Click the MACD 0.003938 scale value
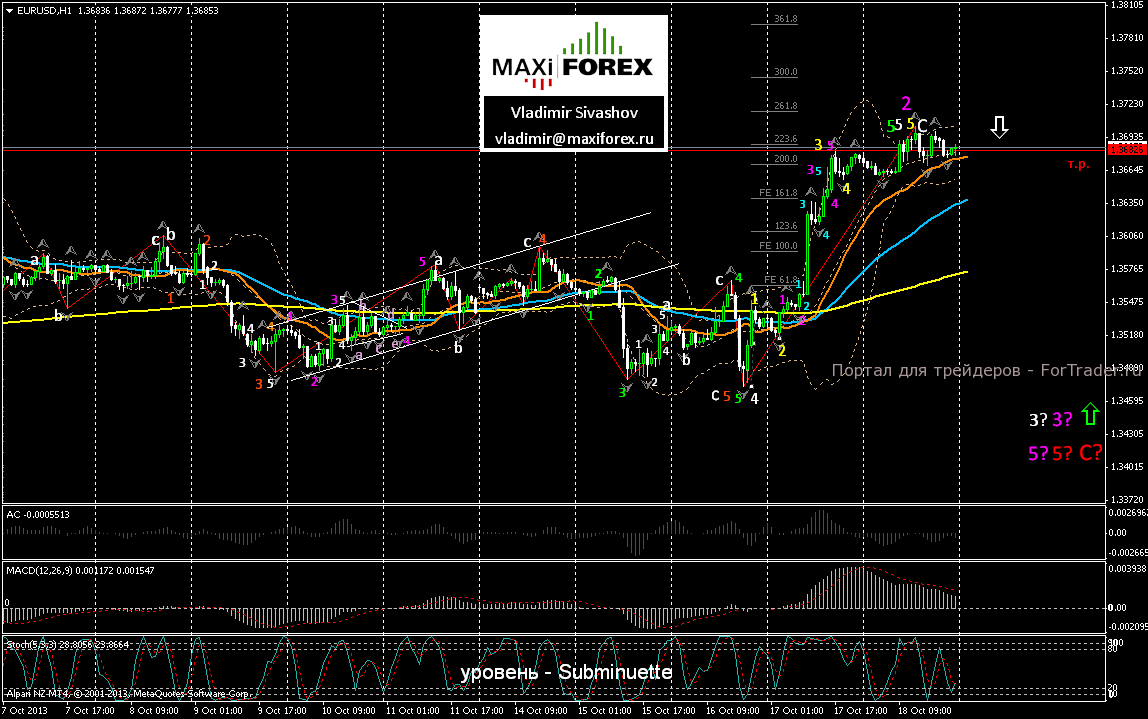Image resolution: width=1148 pixels, height=719 pixels. coord(1127,568)
